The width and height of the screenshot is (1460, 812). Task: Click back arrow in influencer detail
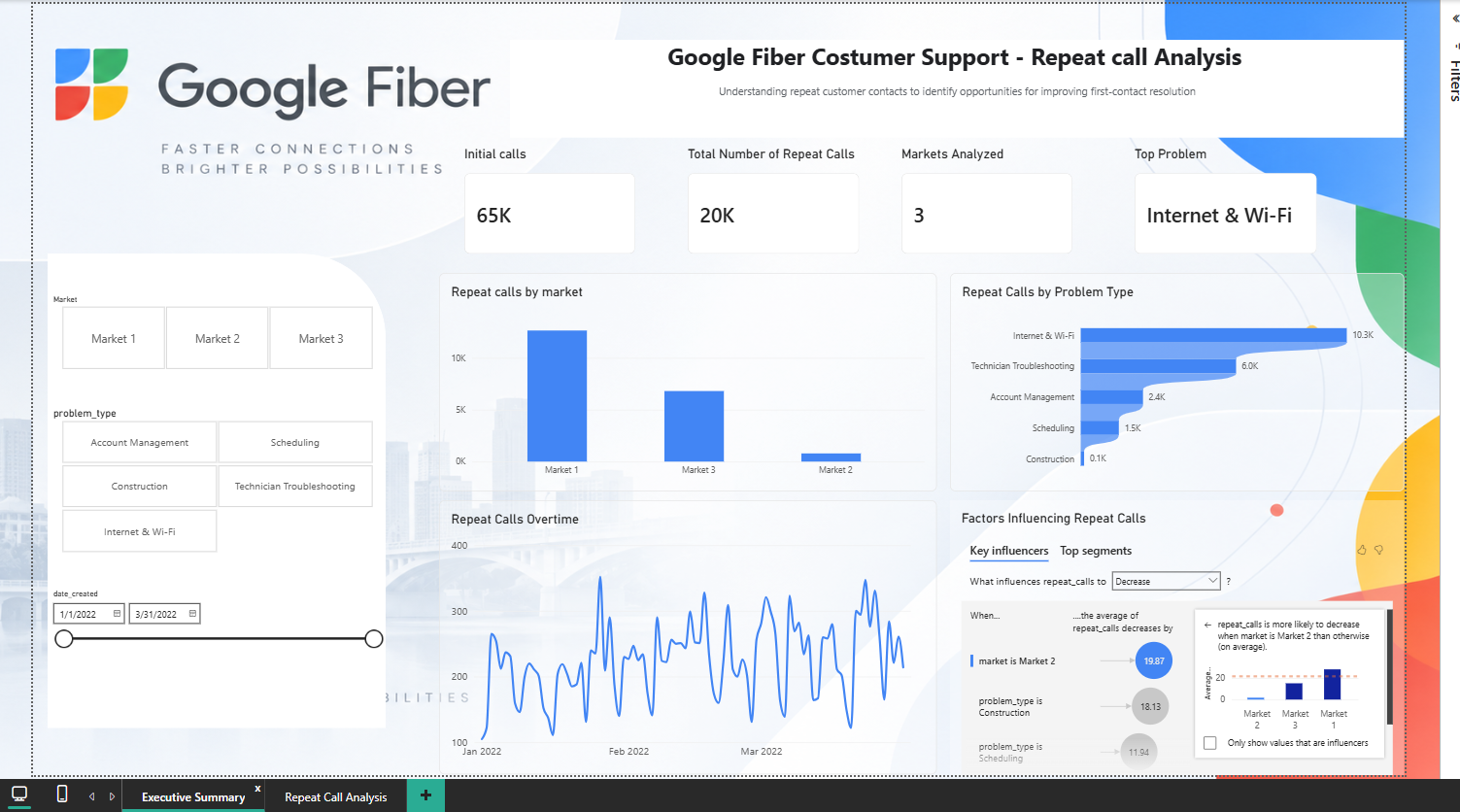[x=1207, y=625]
